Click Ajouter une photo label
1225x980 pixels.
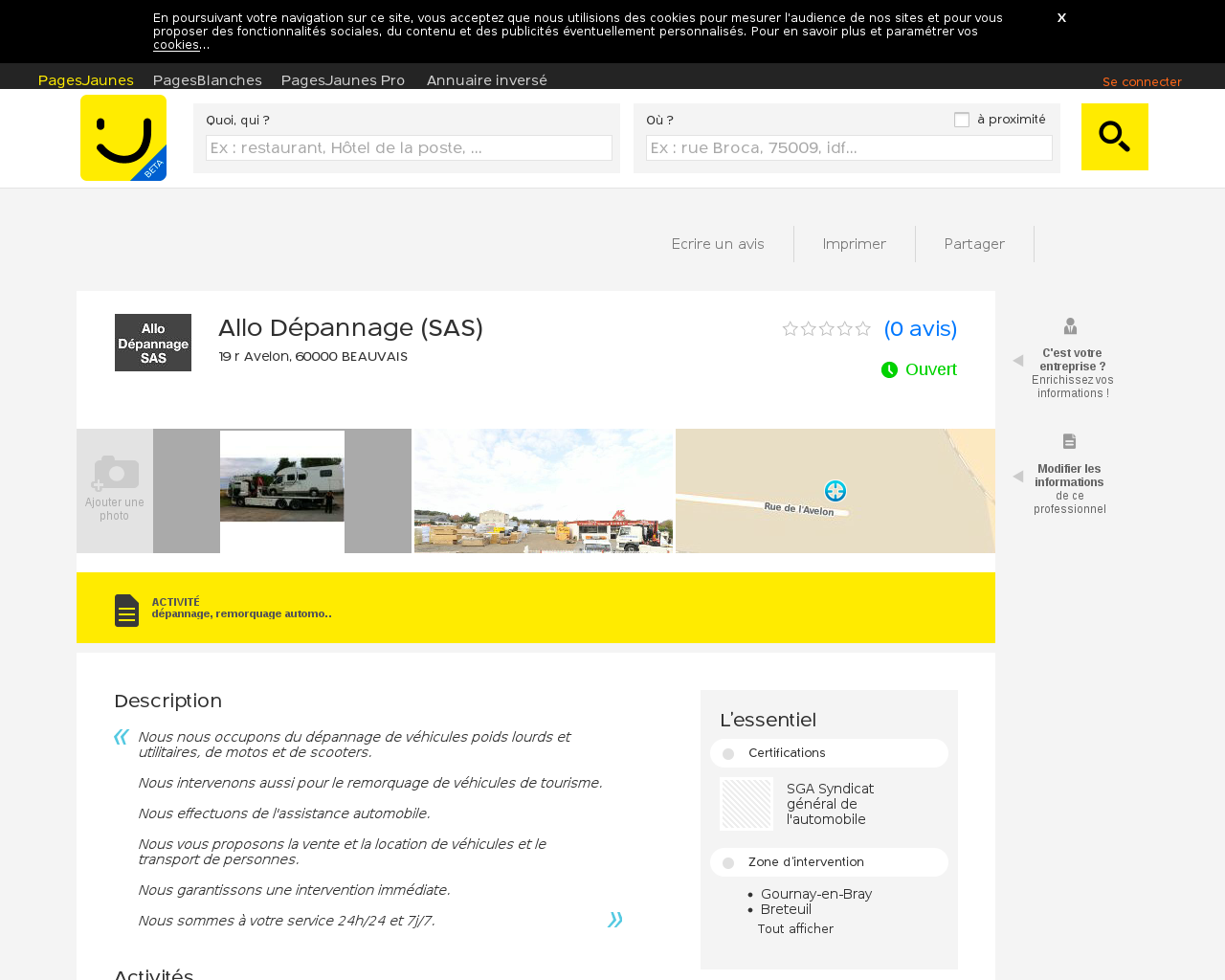[115, 509]
